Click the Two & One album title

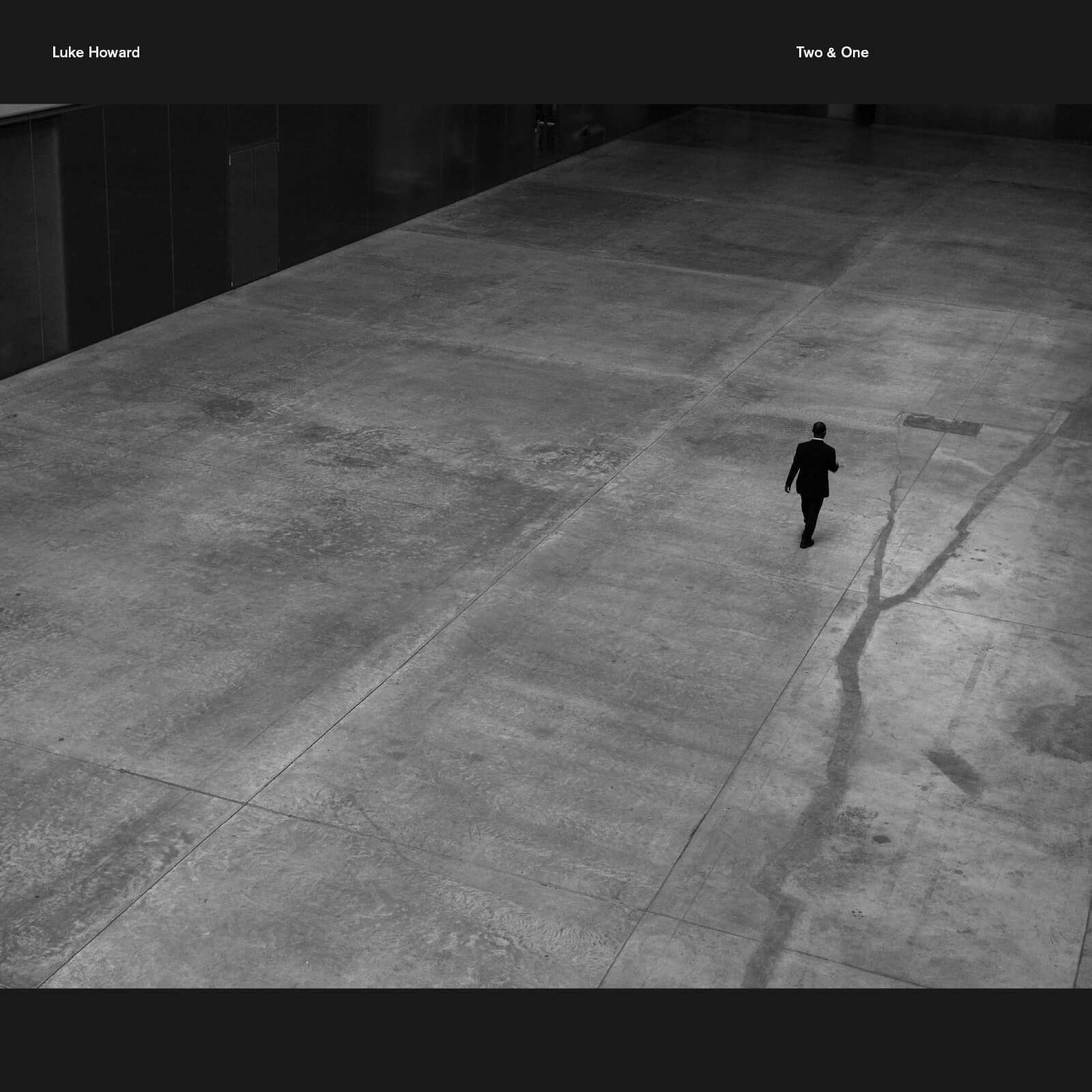click(x=831, y=53)
